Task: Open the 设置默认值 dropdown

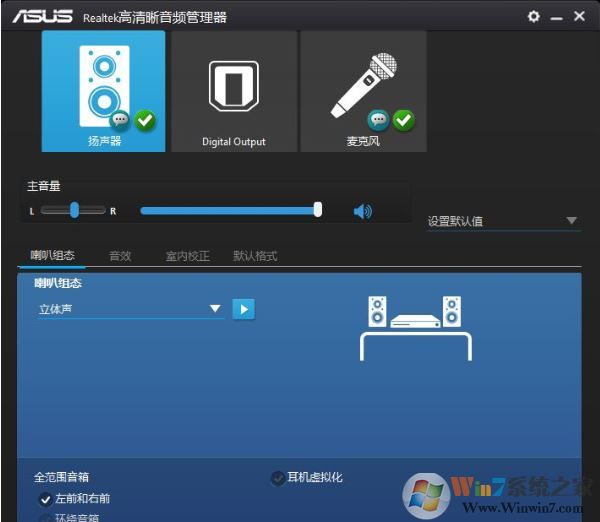Action: click(504, 221)
